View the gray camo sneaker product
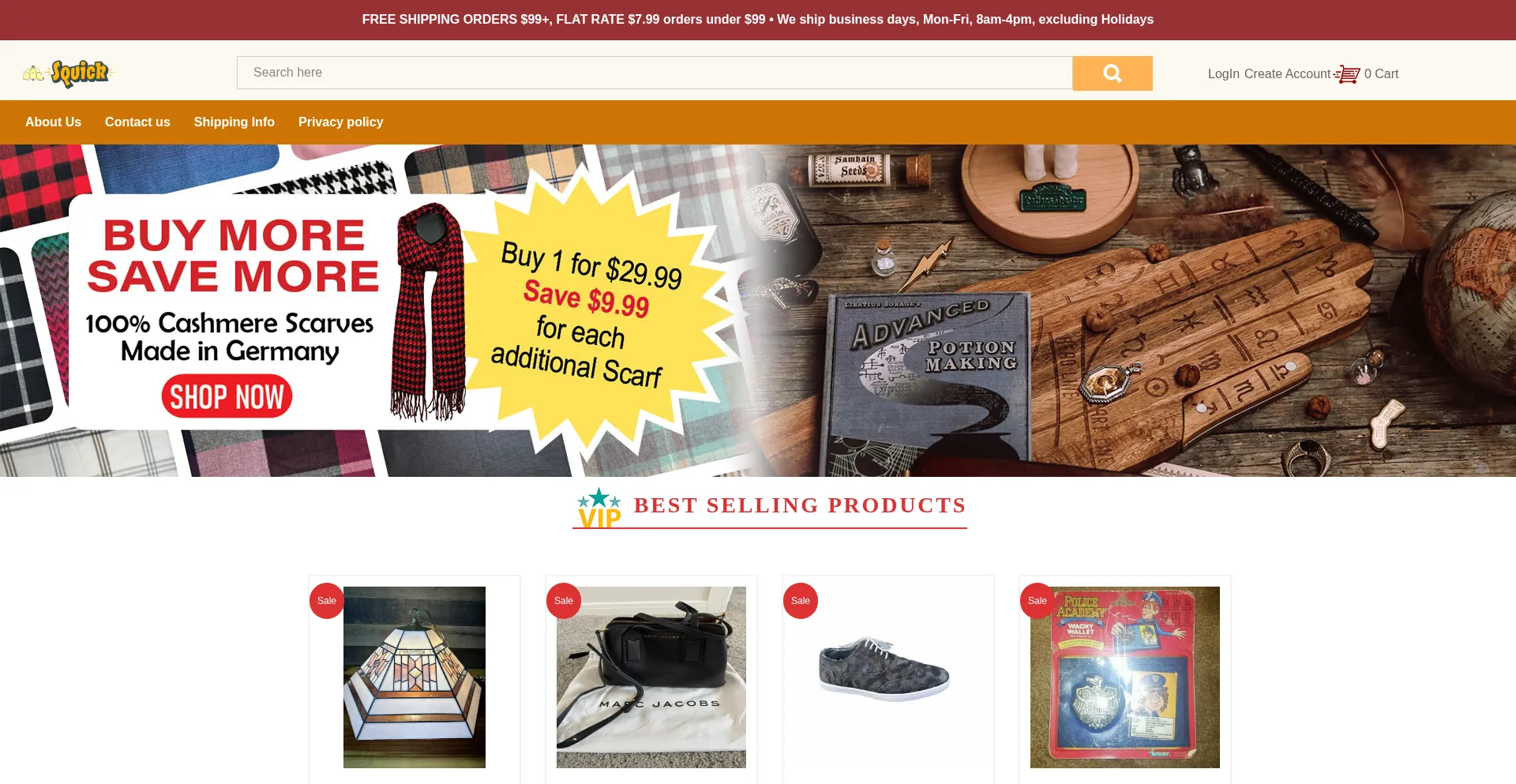This screenshot has height=784, width=1516. point(884,669)
